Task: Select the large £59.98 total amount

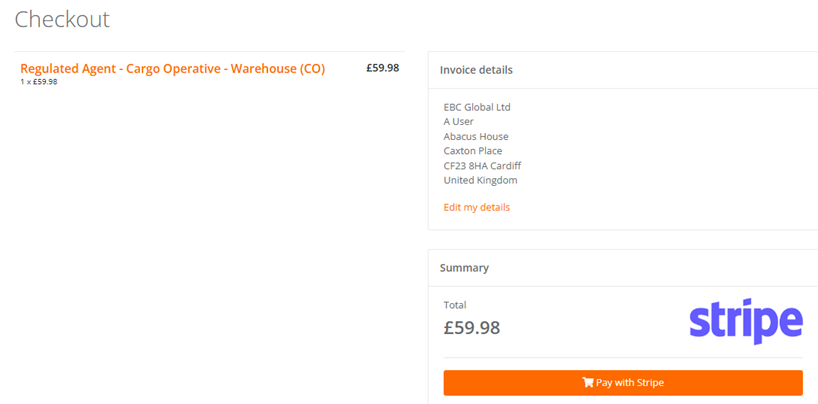Action: click(x=472, y=328)
